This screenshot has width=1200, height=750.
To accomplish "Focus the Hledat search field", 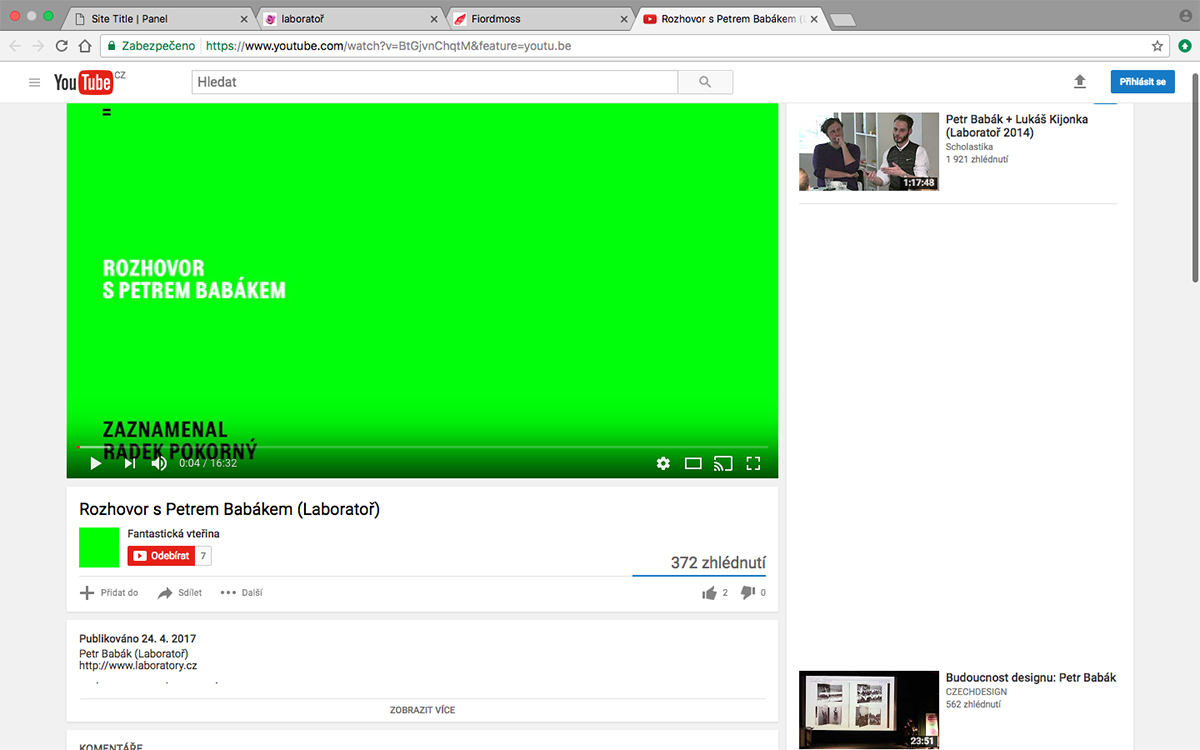I will tap(435, 82).
